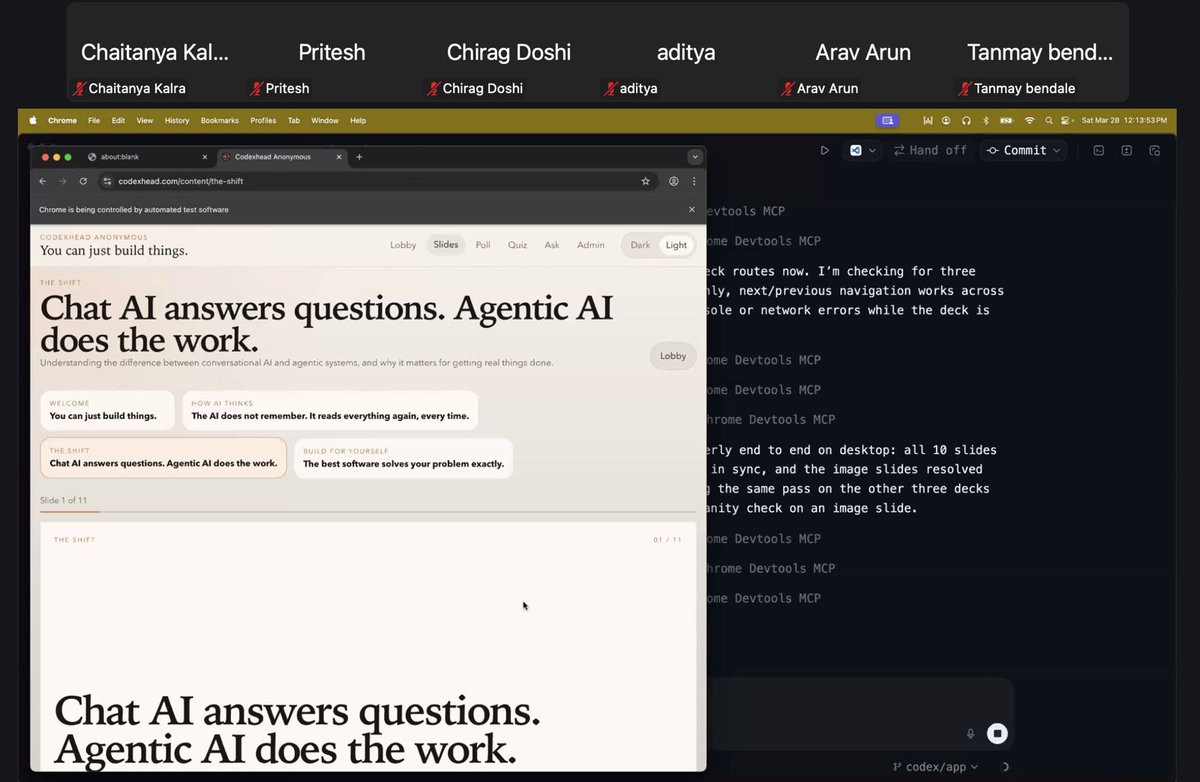Image resolution: width=1200 pixels, height=782 pixels.
Task: Click the purple screen-sharing icon in the menu bar
Action: (x=887, y=120)
